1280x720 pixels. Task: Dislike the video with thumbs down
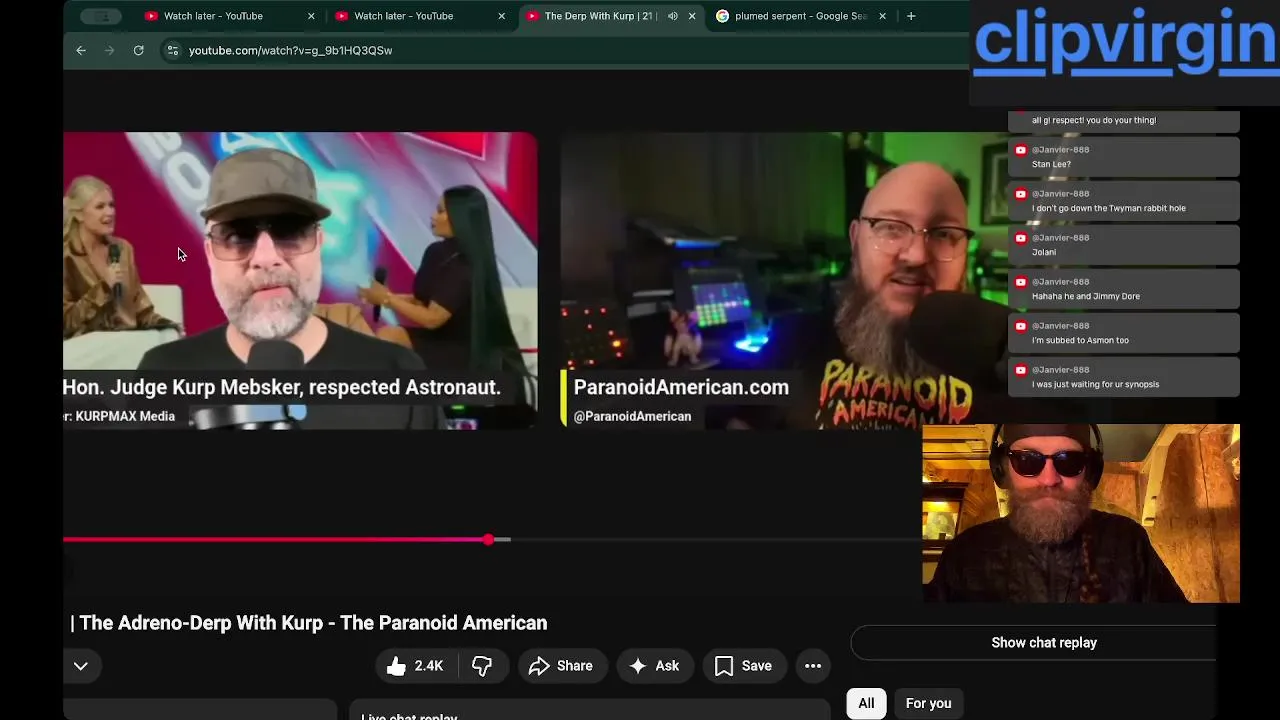[x=482, y=666]
